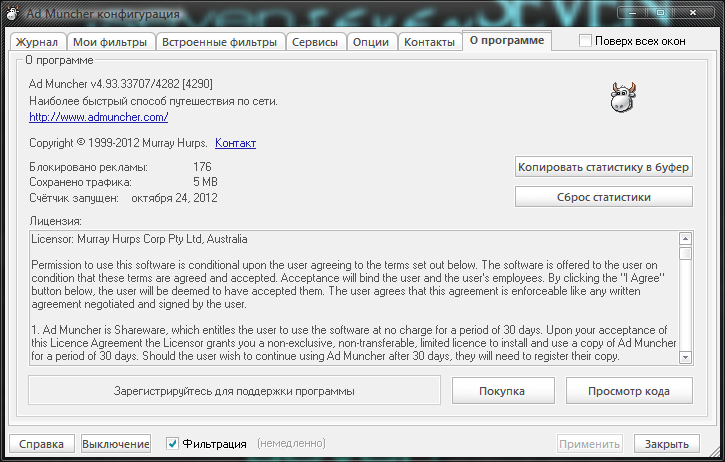Open the http://www.admuncher.com/ link
725x462 pixels.
point(98,117)
